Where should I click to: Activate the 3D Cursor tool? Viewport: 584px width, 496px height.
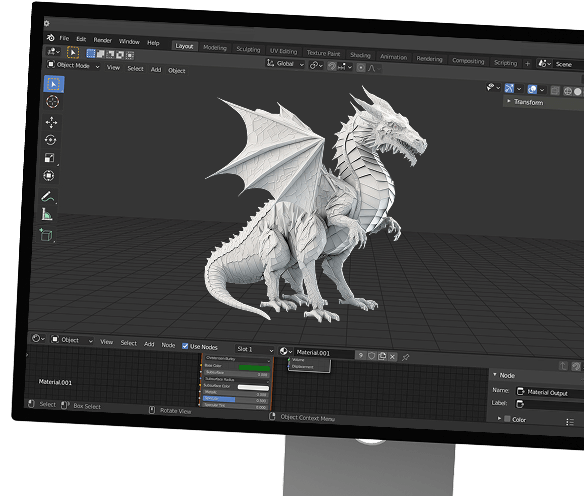pos(53,102)
